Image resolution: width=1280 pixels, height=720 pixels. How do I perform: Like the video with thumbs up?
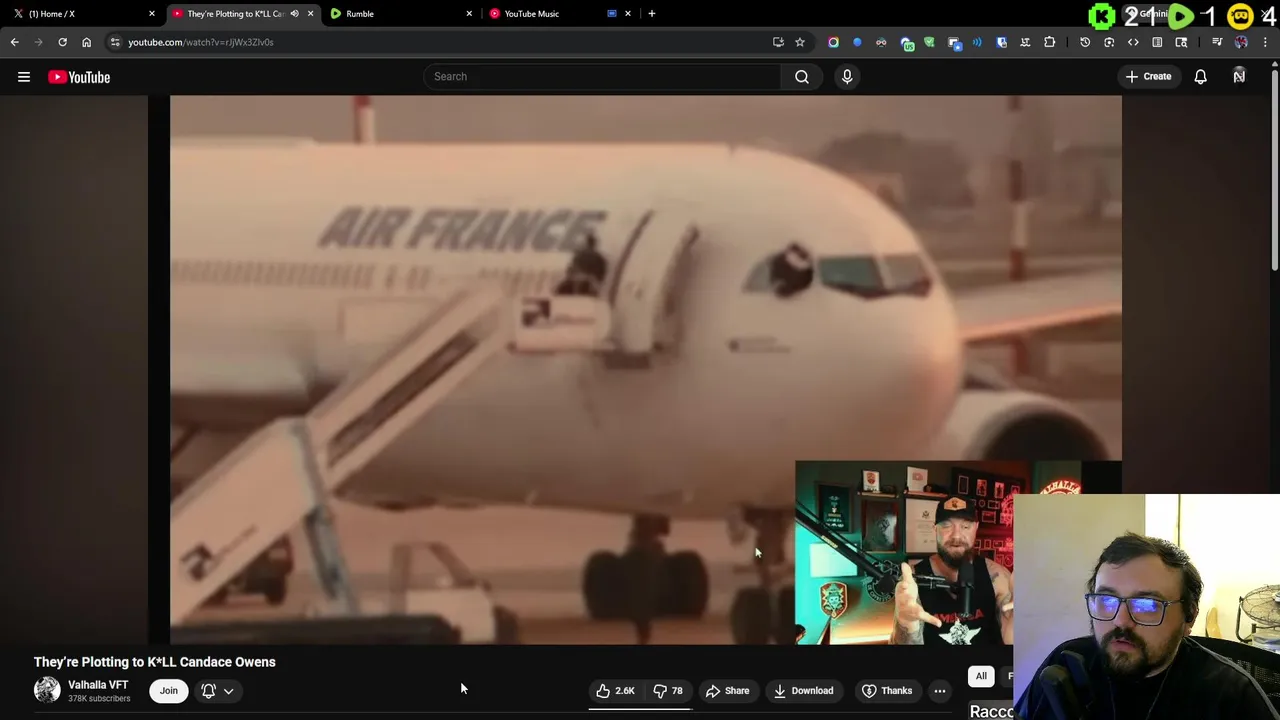tap(615, 691)
